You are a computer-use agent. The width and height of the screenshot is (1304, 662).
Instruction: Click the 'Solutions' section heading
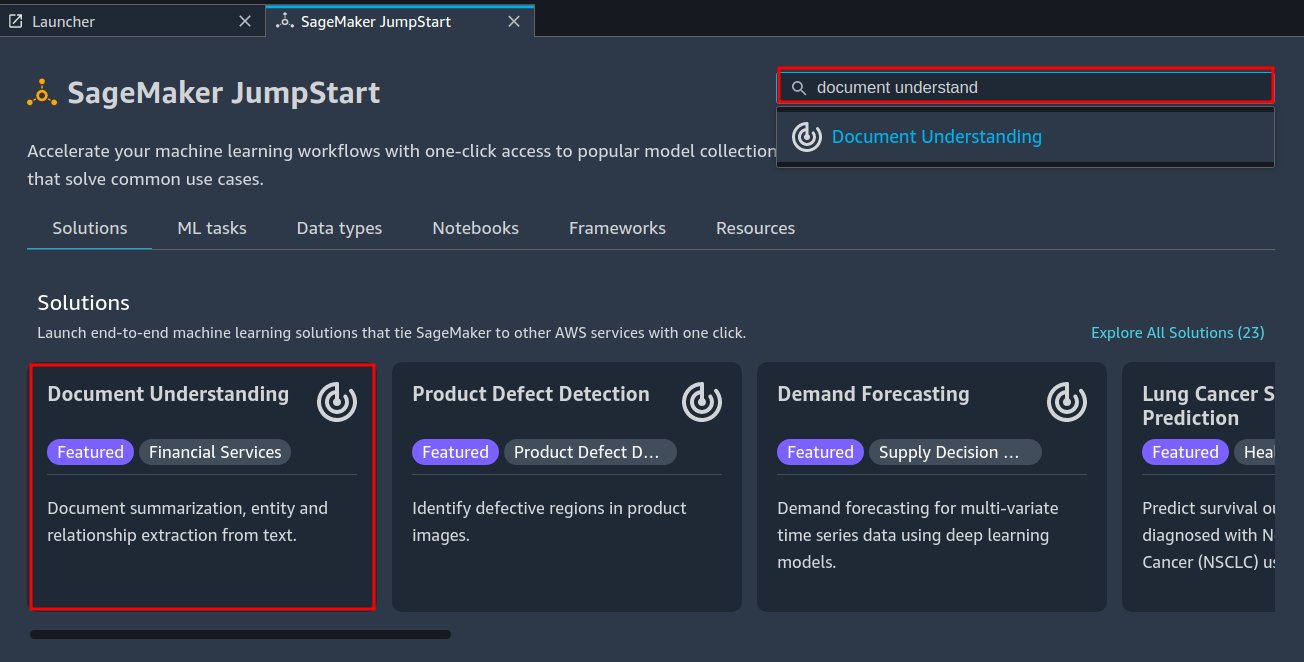tap(84, 303)
